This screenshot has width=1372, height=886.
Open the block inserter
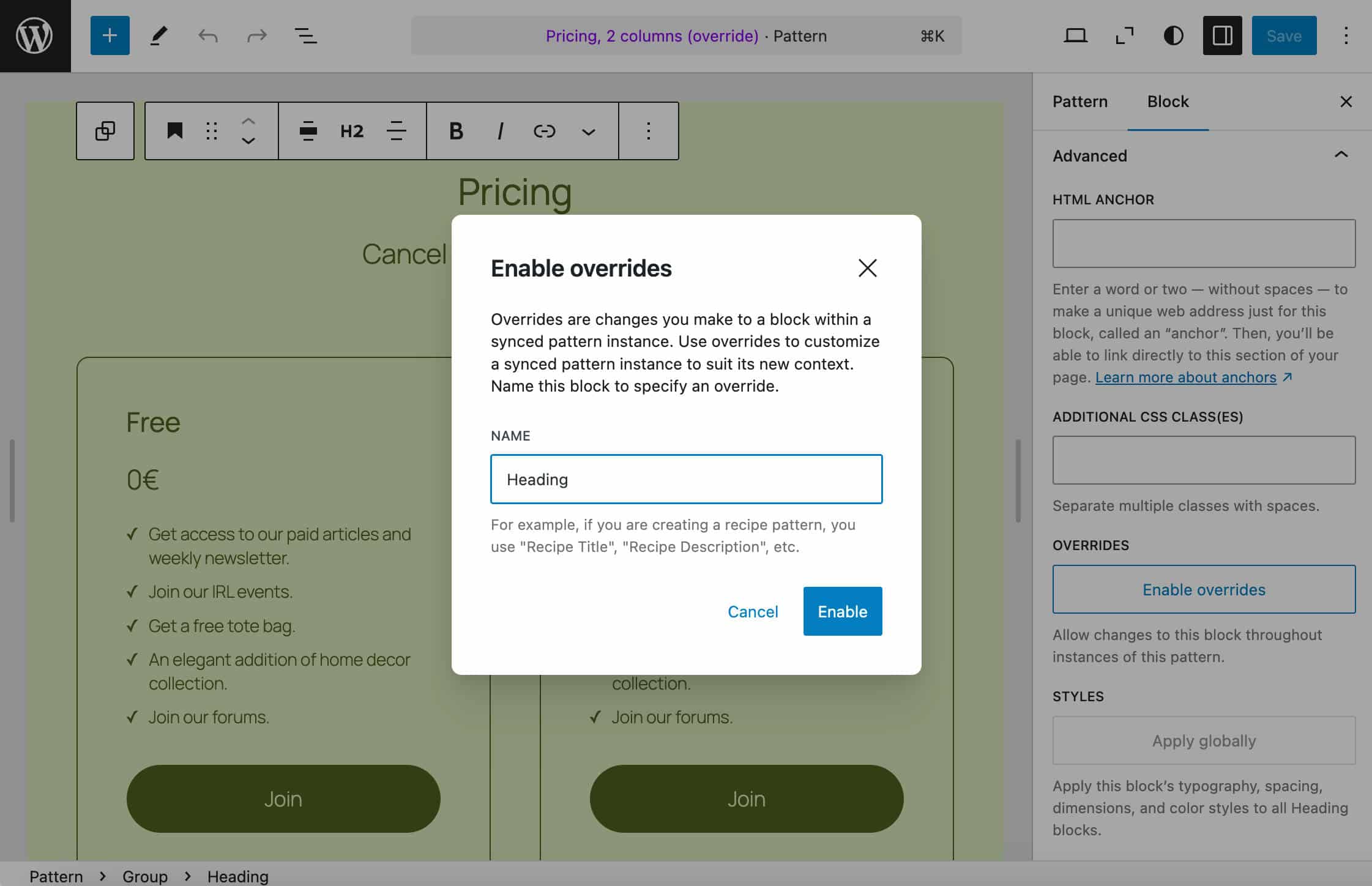pyautogui.click(x=109, y=35)
